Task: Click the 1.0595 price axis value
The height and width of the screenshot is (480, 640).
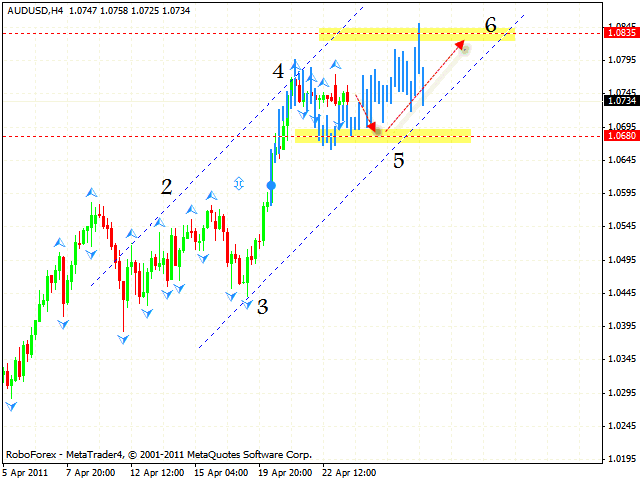Action: 622,193
